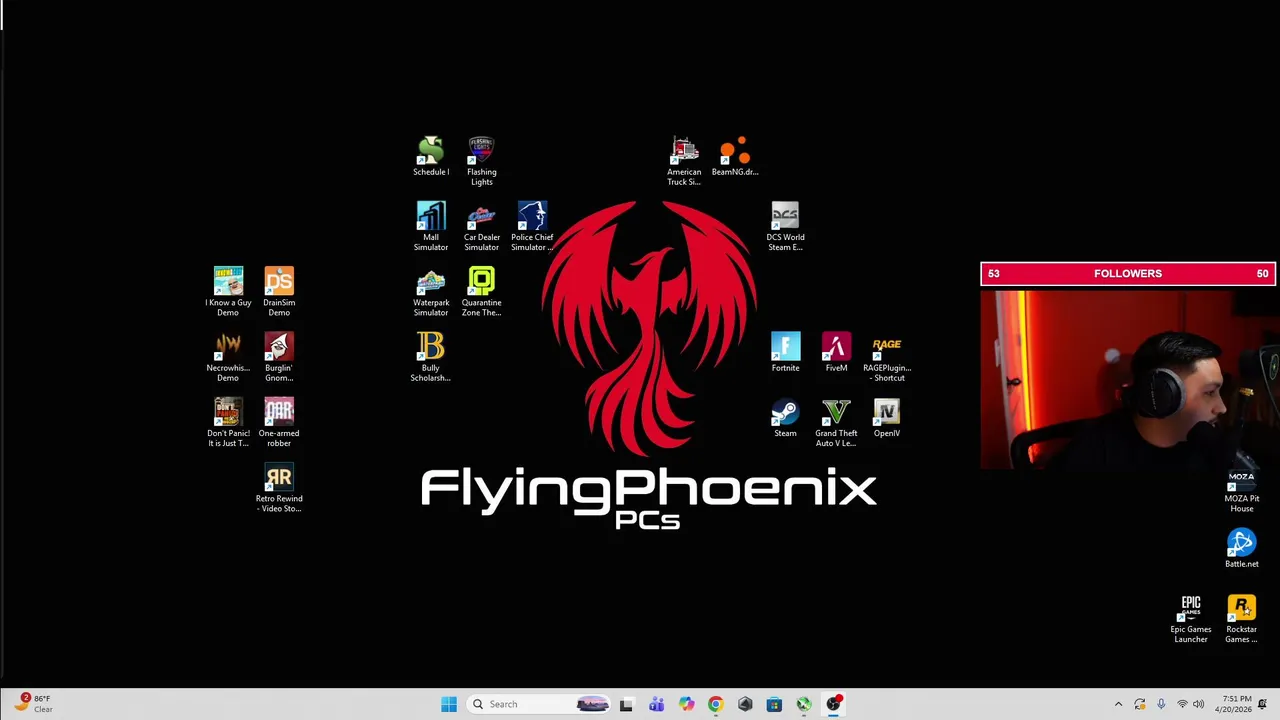This screenshot has height=720, width=1280.
Task: Open the Schedule I desktop shortcut
Action: click(x=431, y=157)
